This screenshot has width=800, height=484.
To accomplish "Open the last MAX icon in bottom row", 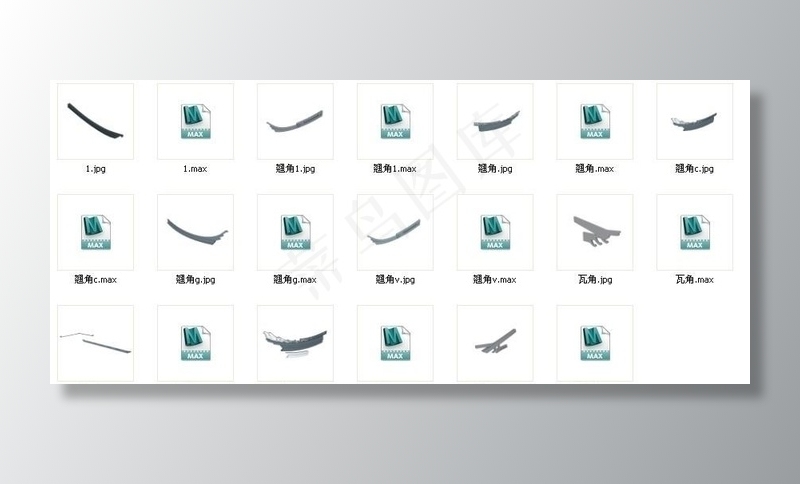I will (x=595, y=343).
